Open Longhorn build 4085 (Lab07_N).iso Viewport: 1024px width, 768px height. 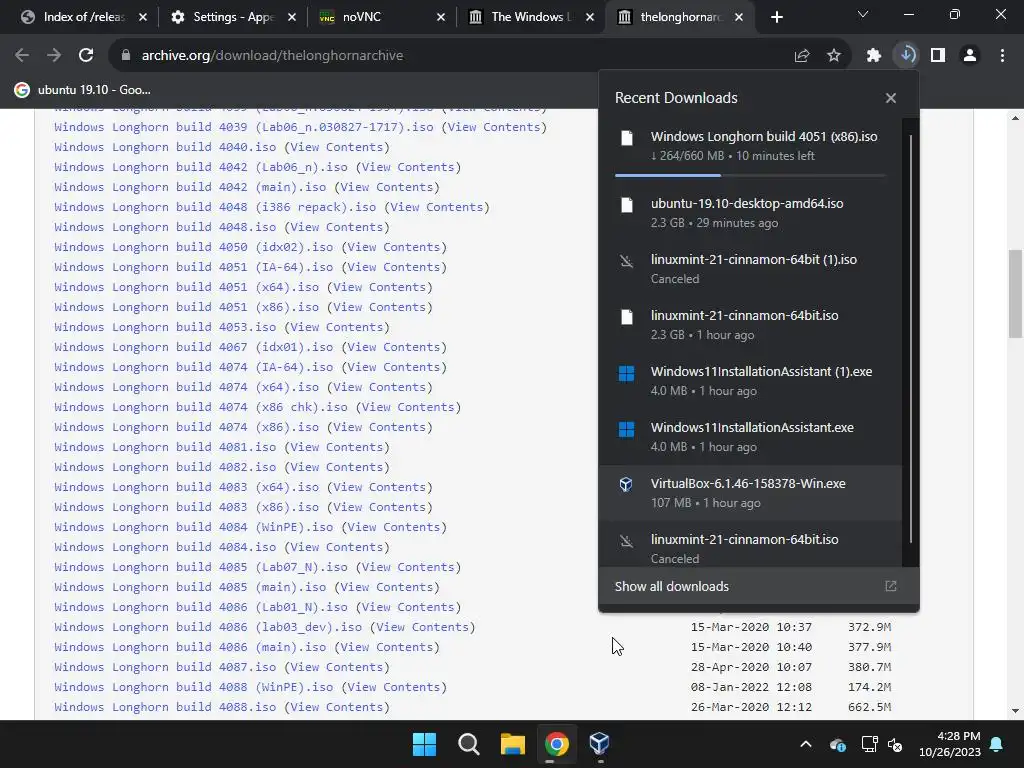pos(200,567)
